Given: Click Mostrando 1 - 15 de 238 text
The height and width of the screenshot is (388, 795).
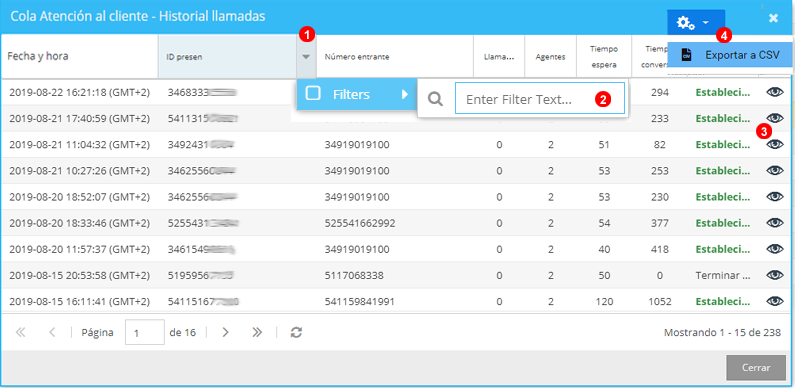Looking at the screenshot, I should point(722,333).
